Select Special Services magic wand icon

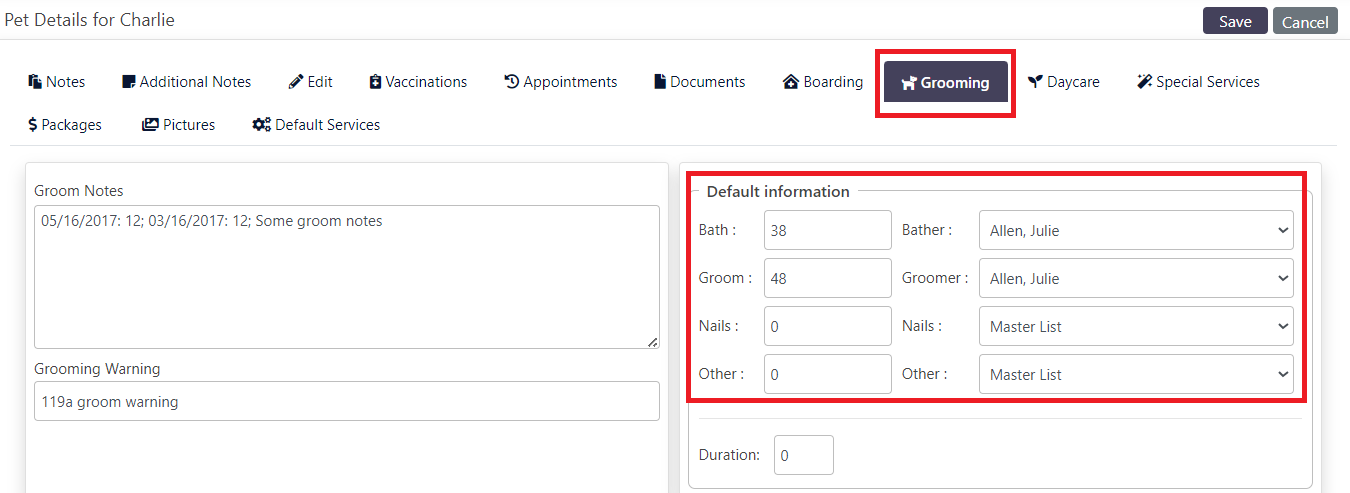click(x=1145, y=82)
